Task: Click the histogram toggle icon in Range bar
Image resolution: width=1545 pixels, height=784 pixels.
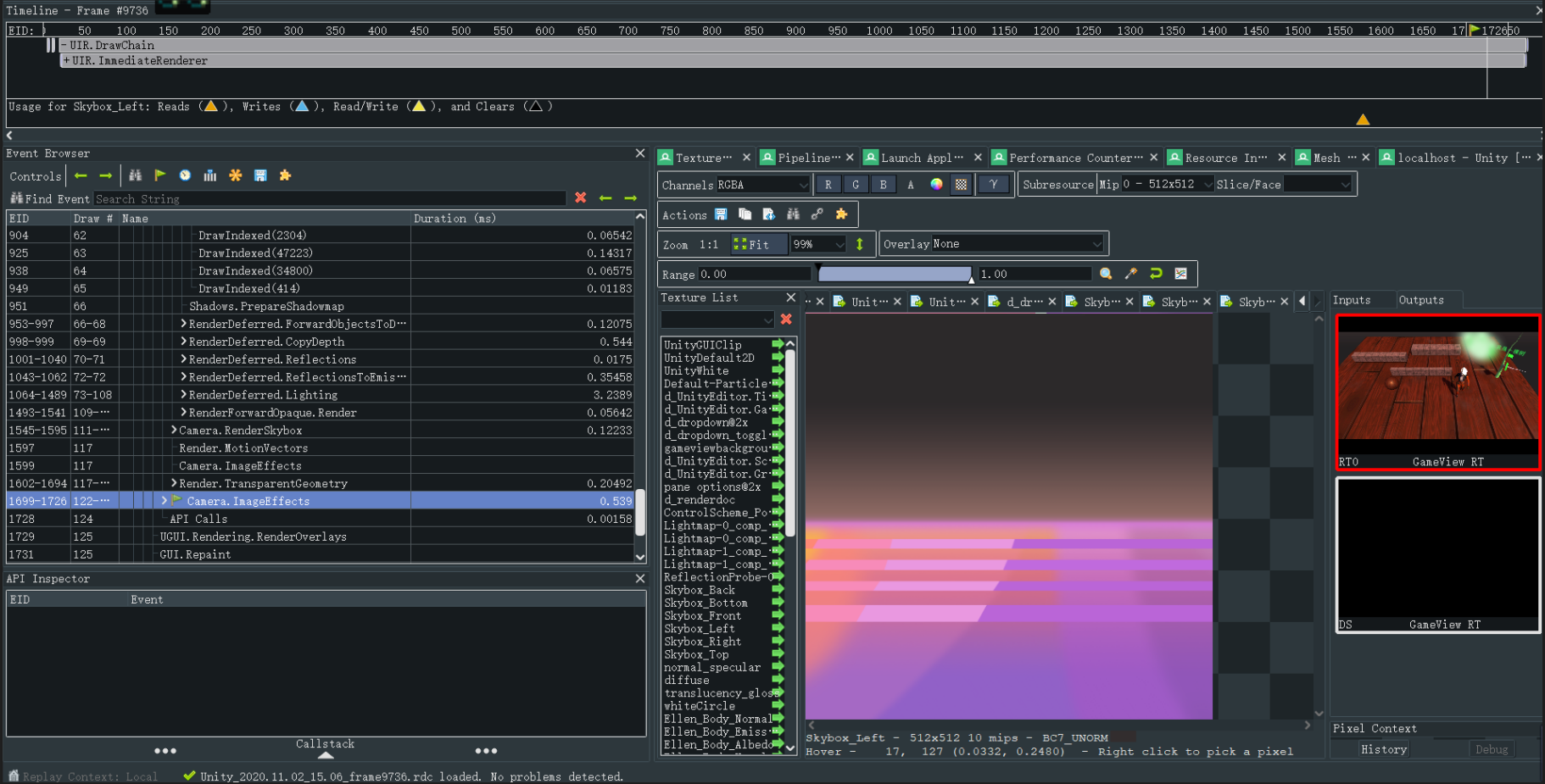Action: coord(1180,274)
